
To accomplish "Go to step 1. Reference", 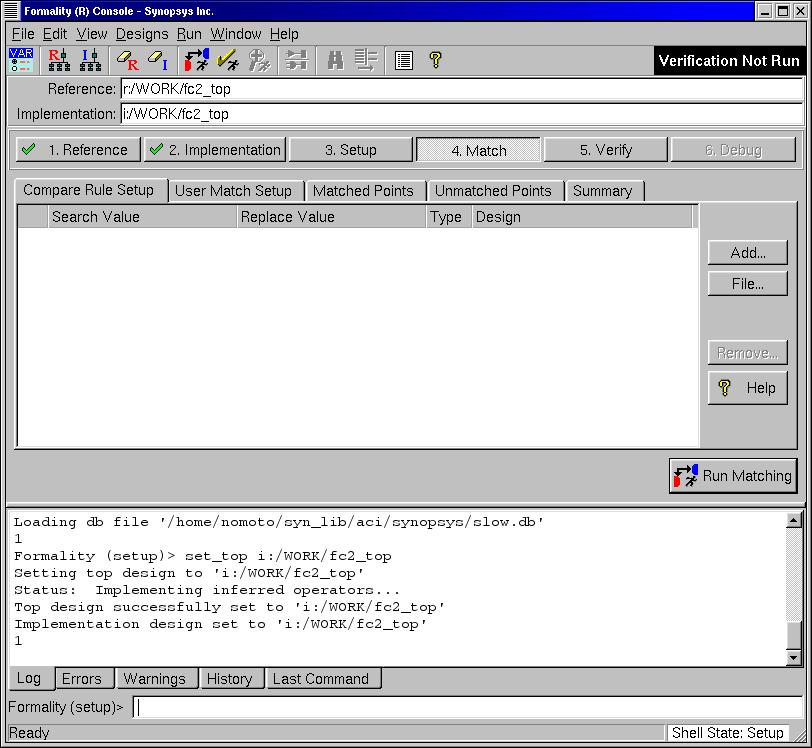I will tap(78, 150).
